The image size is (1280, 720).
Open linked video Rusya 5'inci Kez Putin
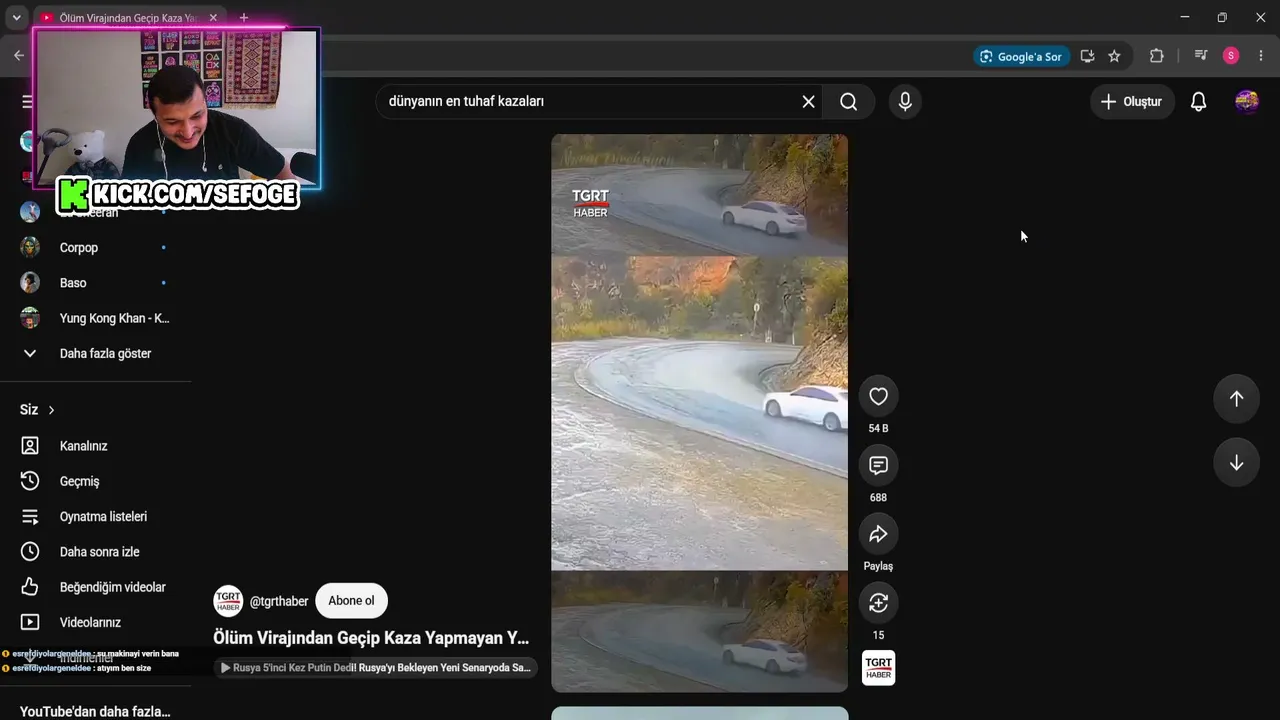click(376, 668)
